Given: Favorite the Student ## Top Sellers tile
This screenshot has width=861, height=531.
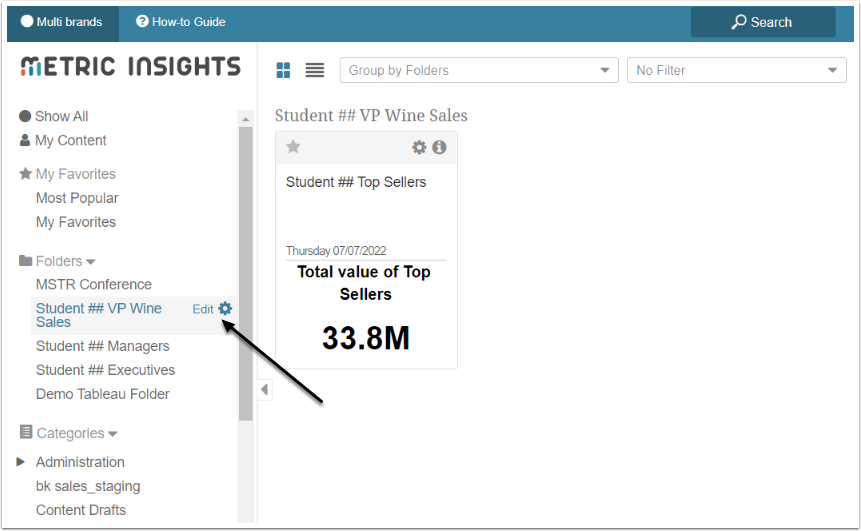Looking at the screenshot, I should (x=293, y=147).
